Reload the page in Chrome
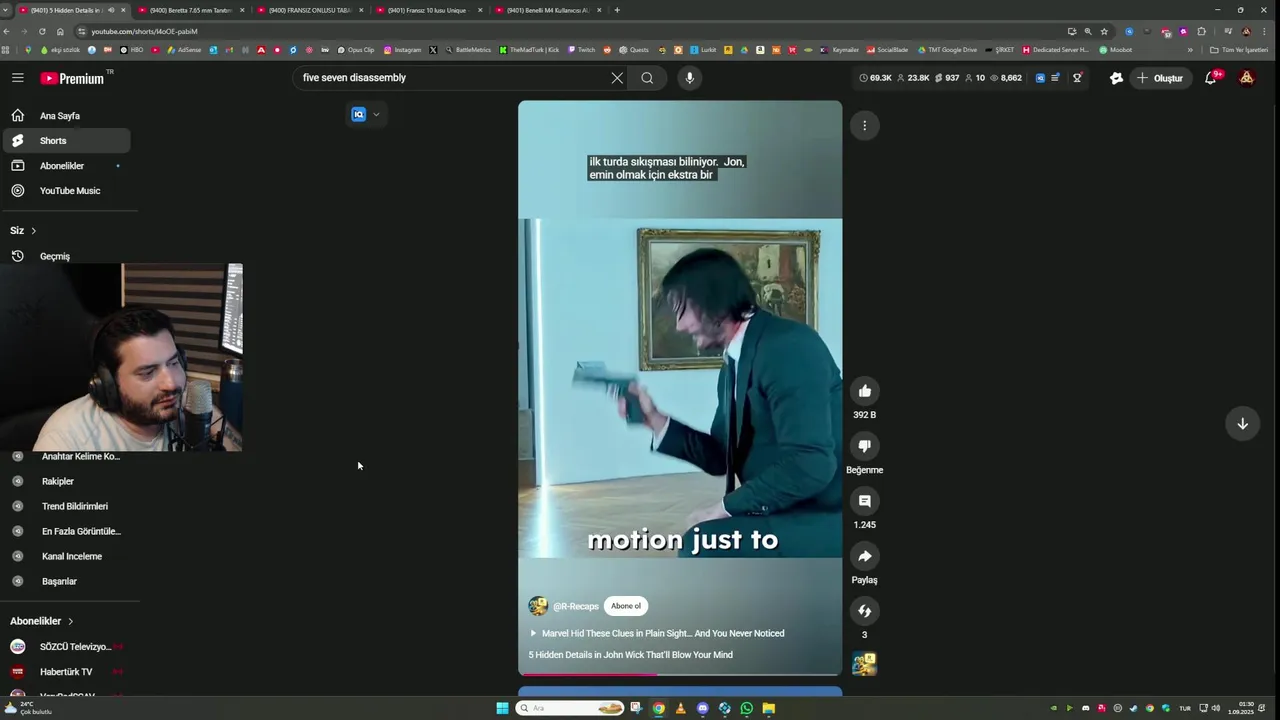 coord(42,31)
